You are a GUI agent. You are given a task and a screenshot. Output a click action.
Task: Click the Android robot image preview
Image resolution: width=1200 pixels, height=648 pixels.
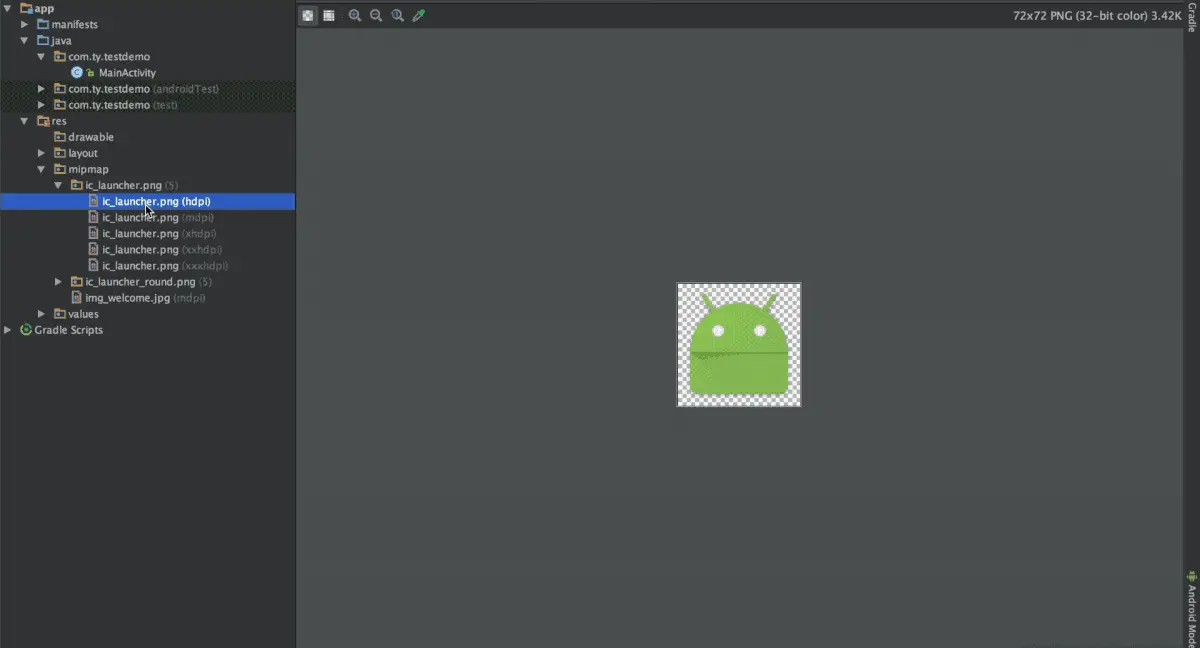click(x=739, y=345)
